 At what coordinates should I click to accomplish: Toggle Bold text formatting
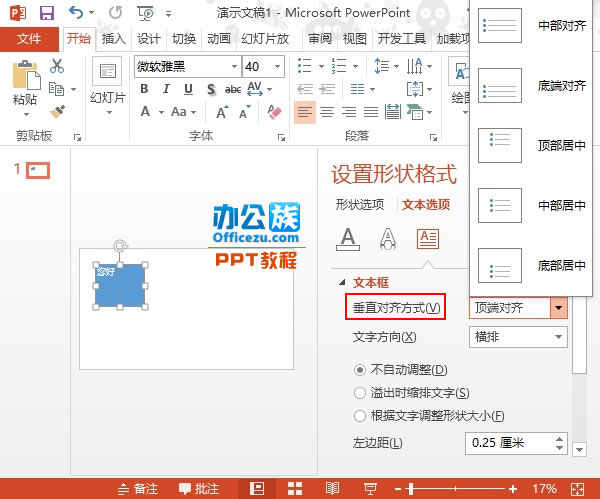144,89
